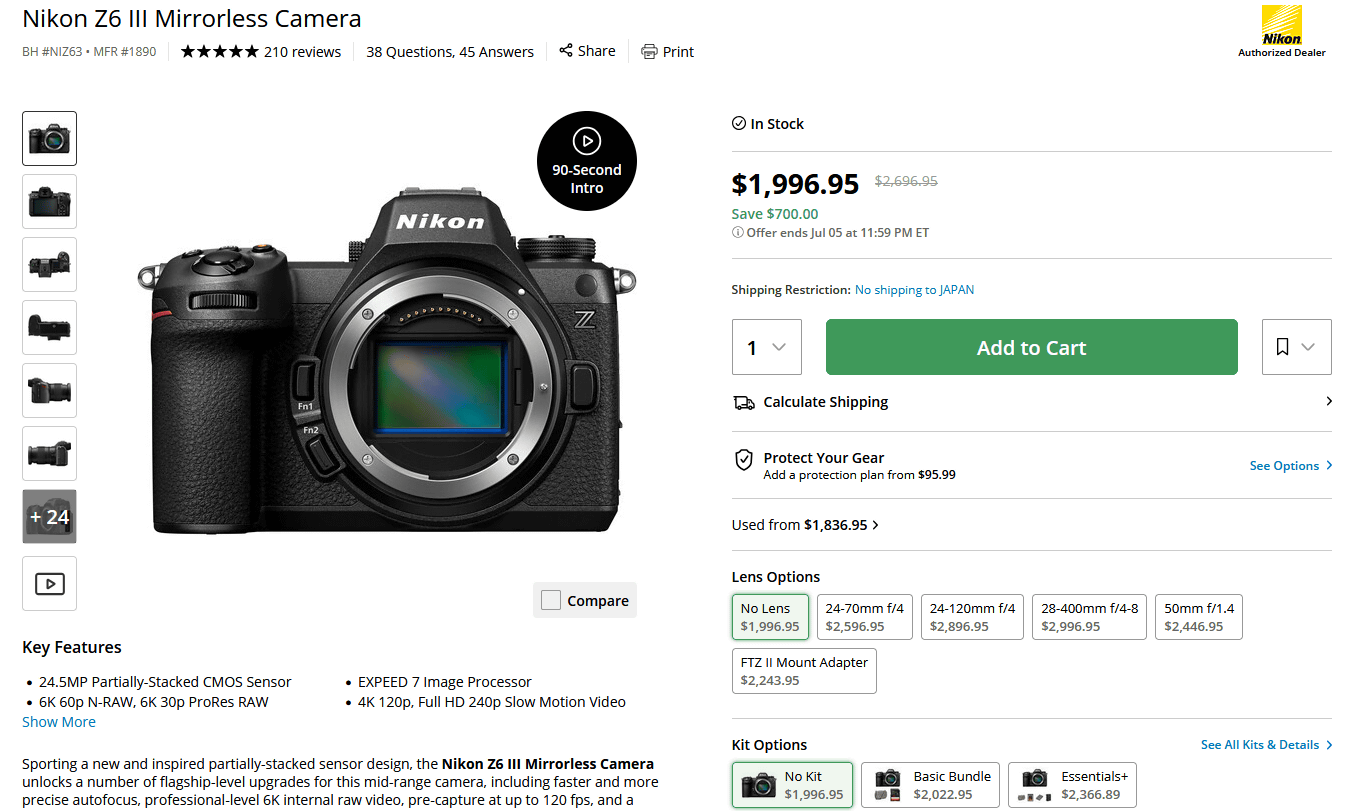Select the FTZ II Mount Adapter option
Screen dimensions: 1347x811
pos(804,671)
